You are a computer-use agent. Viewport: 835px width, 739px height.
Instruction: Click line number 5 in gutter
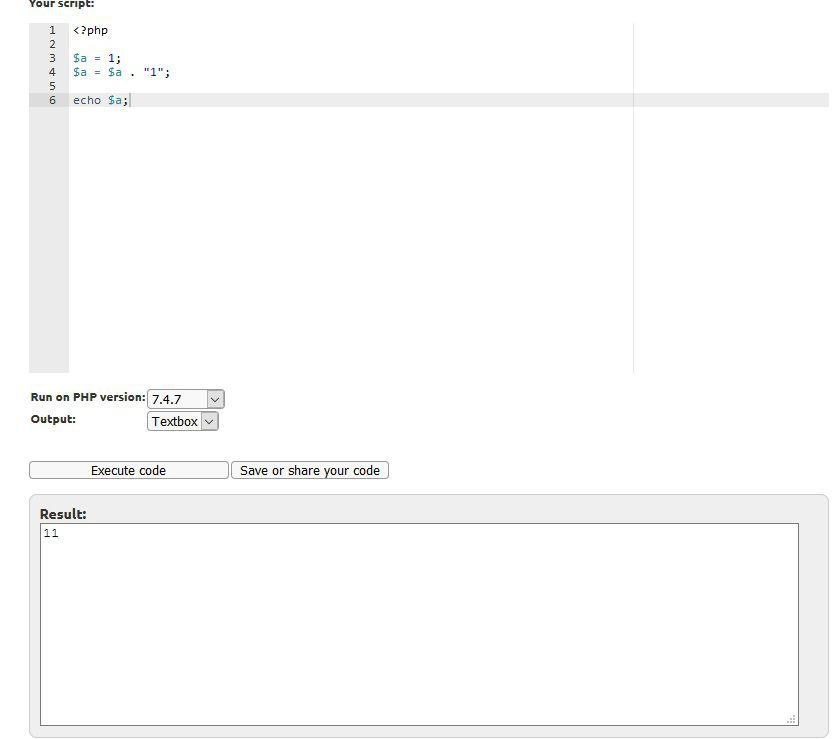(x=52, y=86)
